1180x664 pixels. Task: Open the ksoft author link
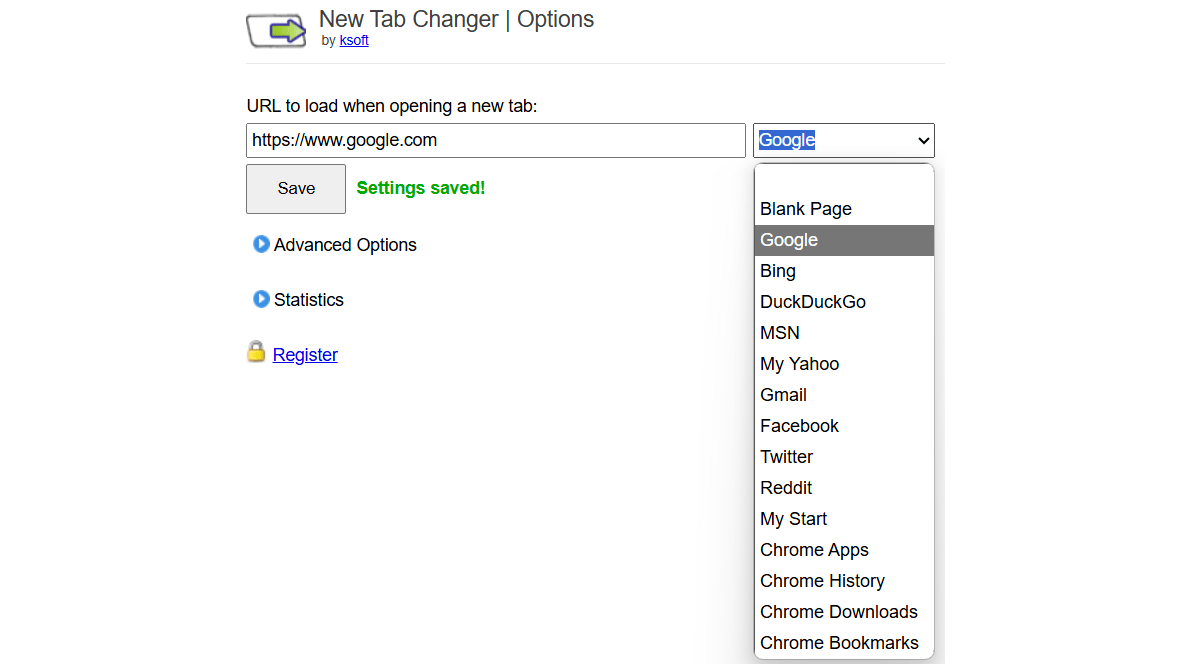(x=354, y=41)
